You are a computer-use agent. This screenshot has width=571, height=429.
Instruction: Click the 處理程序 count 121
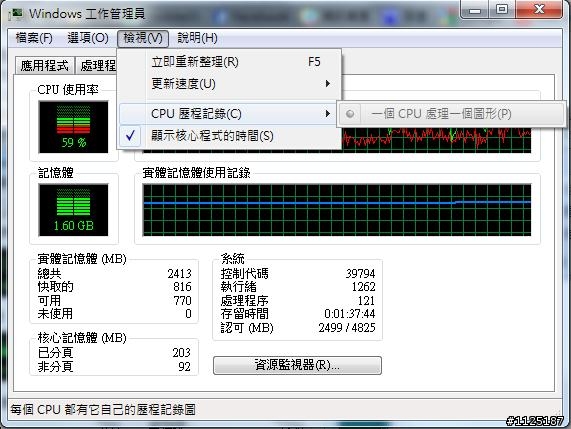click(366, 300)
